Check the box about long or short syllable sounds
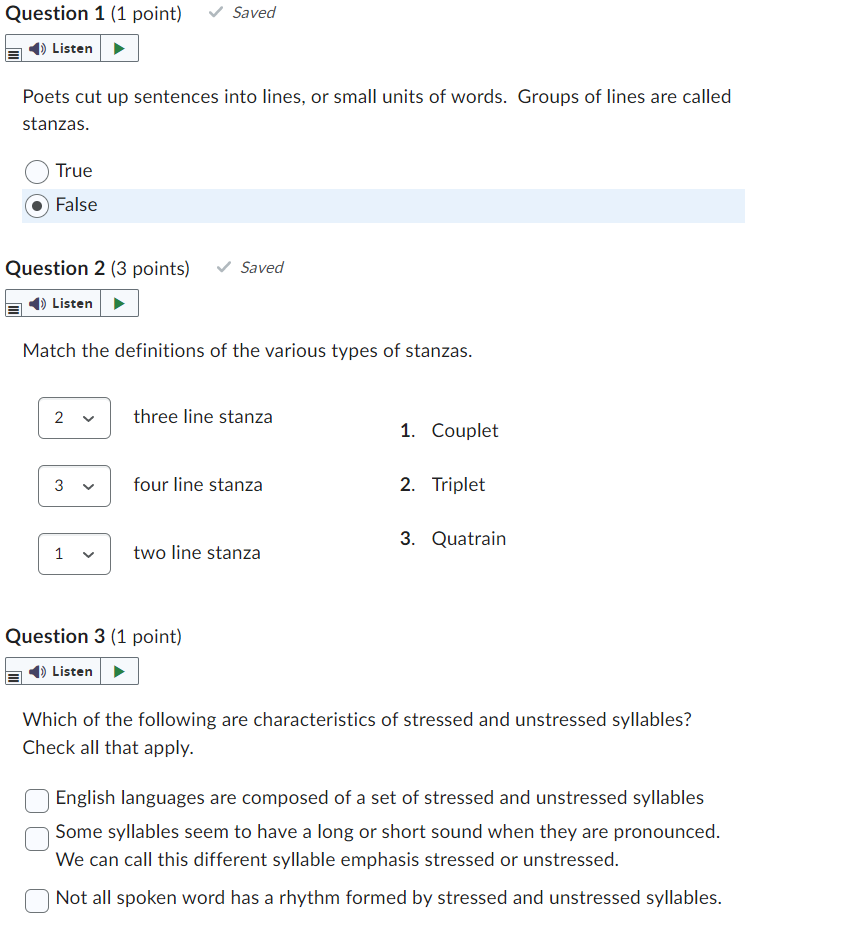This screenshot has height=929, width=861. [x=36, y=839]
